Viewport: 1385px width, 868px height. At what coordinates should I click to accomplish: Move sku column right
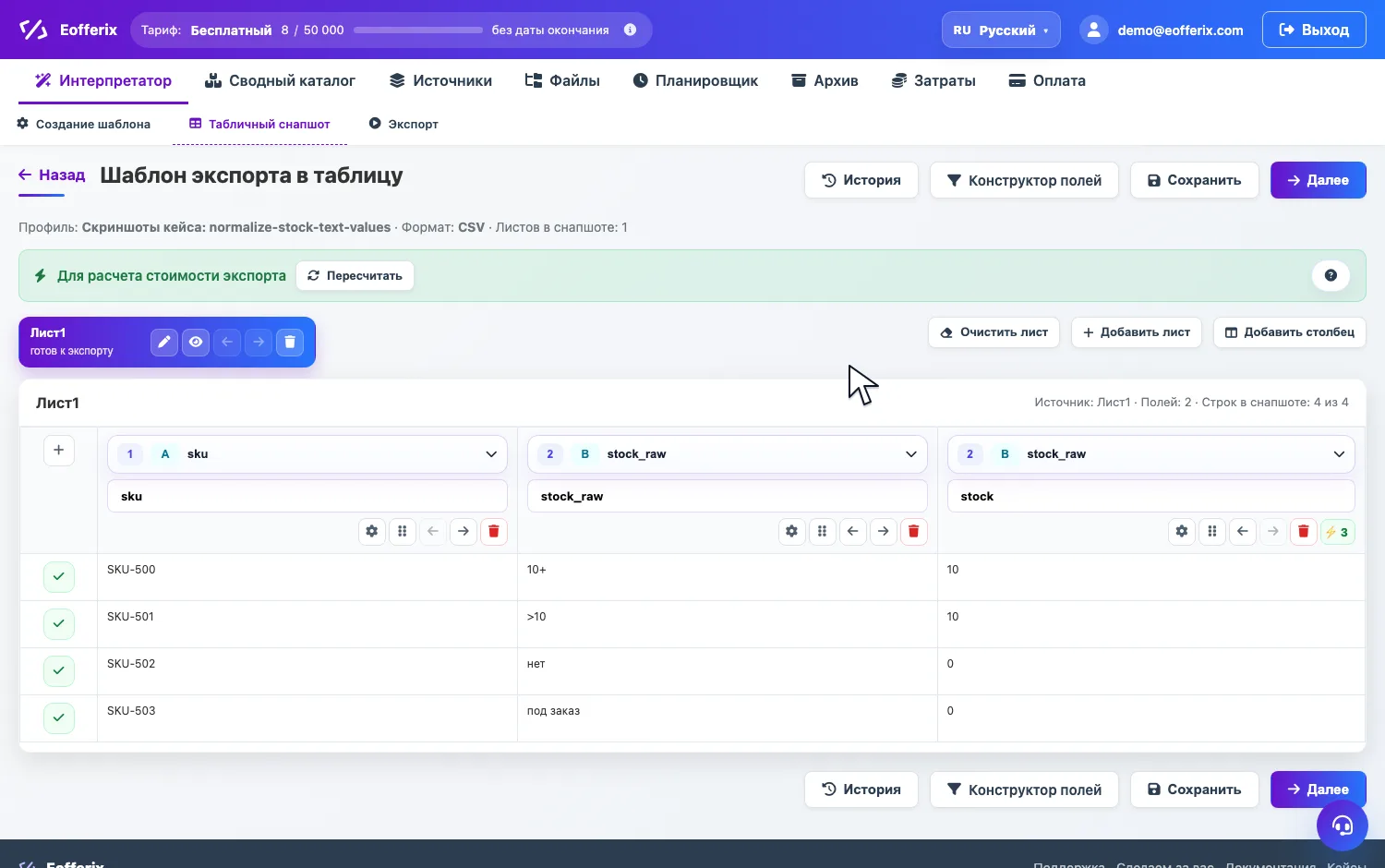click(x=464, y=531)
